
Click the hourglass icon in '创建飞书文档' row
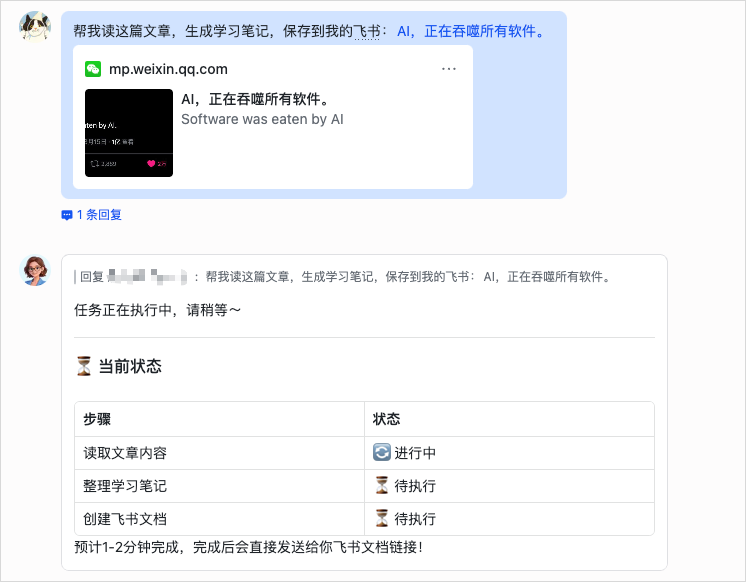(382, 519)
